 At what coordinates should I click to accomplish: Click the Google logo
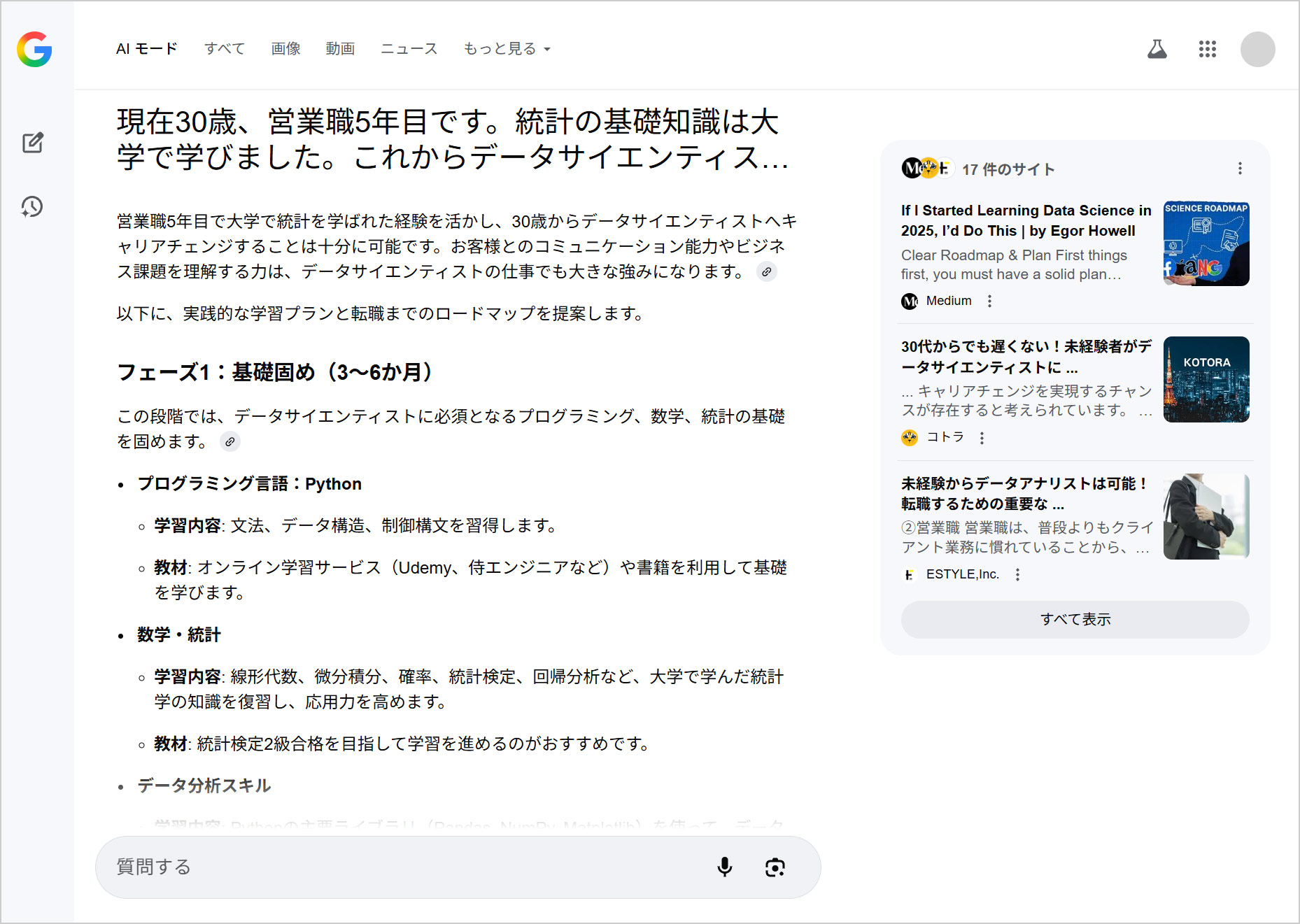(36, 49)
